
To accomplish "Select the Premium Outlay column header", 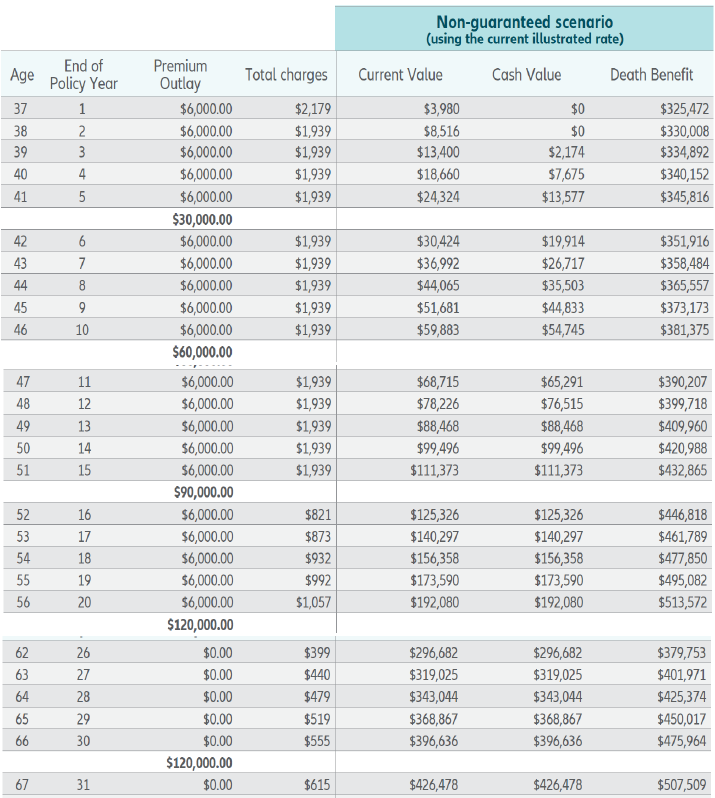I will point(180,74).
